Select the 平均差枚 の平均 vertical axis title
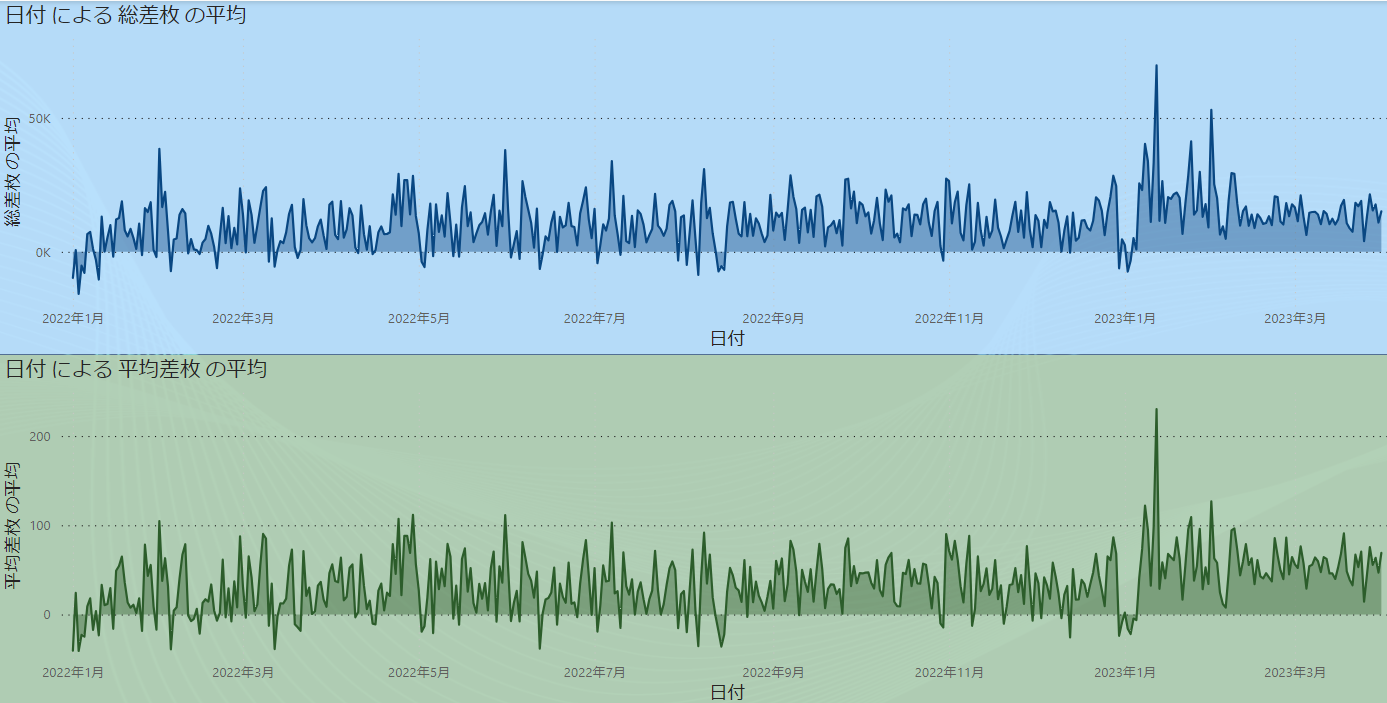 pos(13,525)
